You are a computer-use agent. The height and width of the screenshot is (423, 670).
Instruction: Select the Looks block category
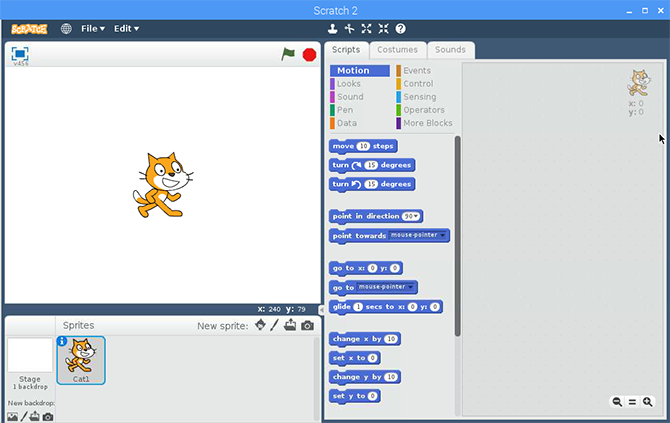[x=349, y=84]
